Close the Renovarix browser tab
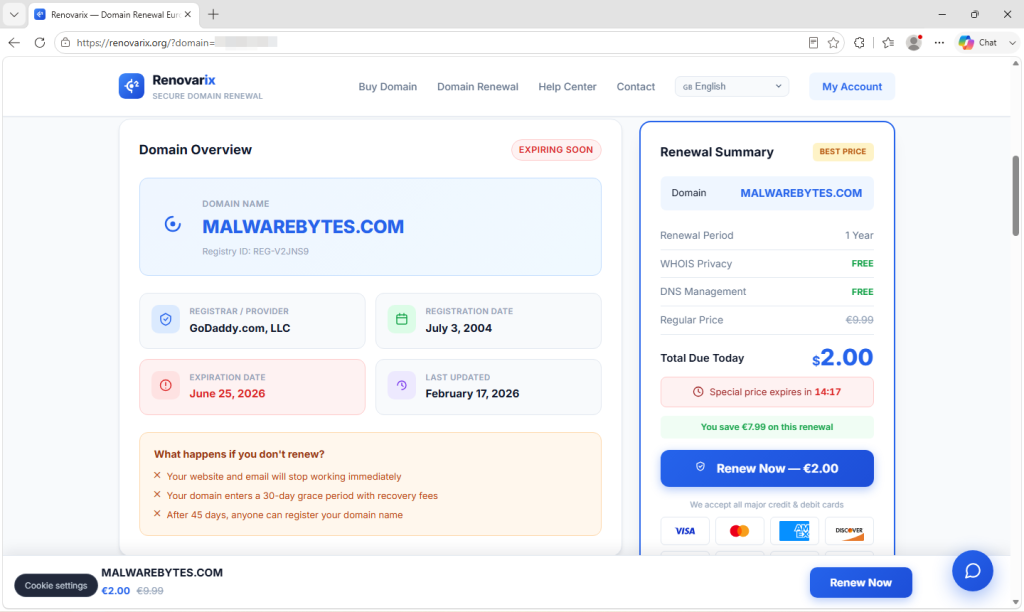 click(187, 14)
